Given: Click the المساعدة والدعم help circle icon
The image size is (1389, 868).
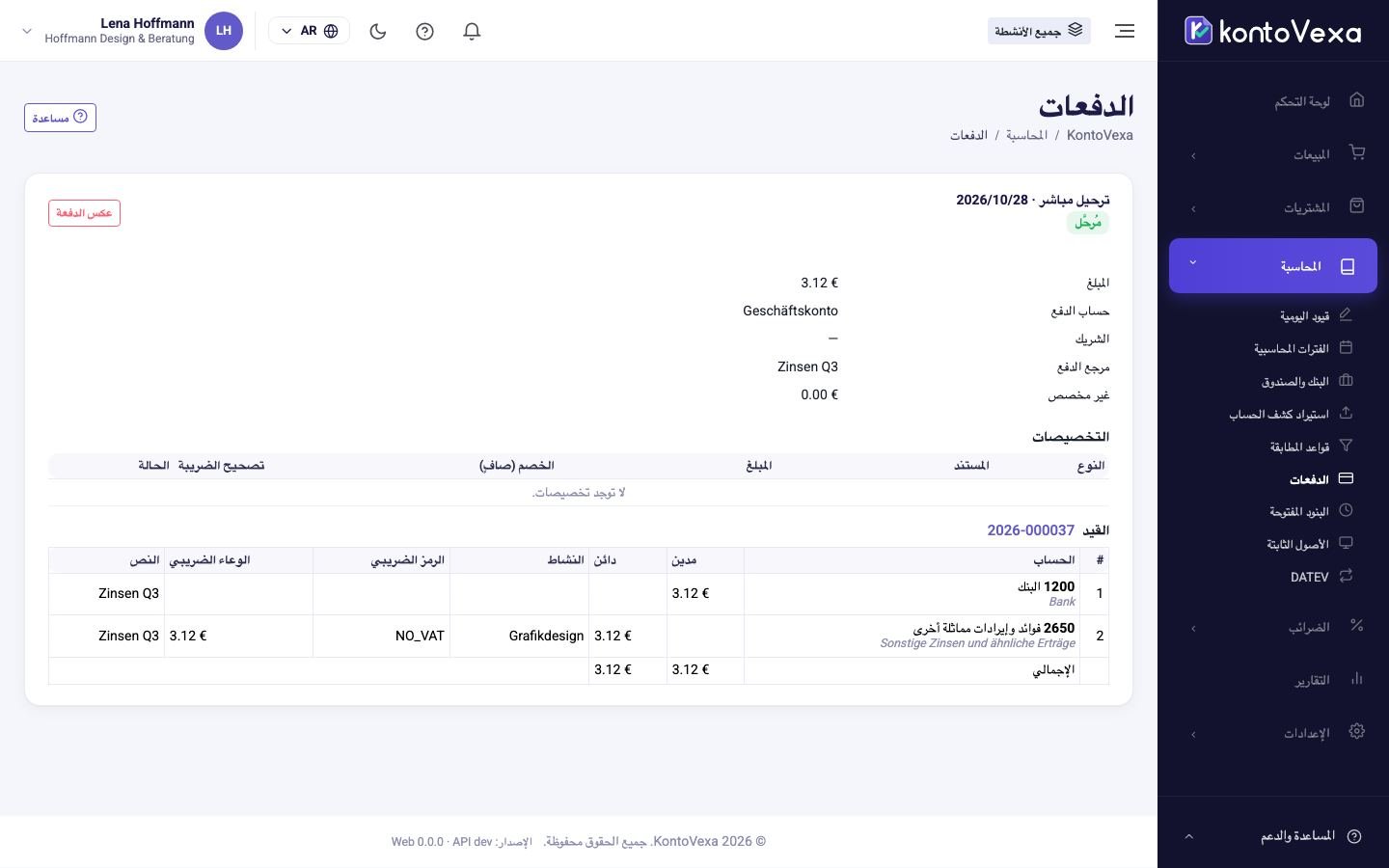Looking at the screenshot, I should (1354, 836).
